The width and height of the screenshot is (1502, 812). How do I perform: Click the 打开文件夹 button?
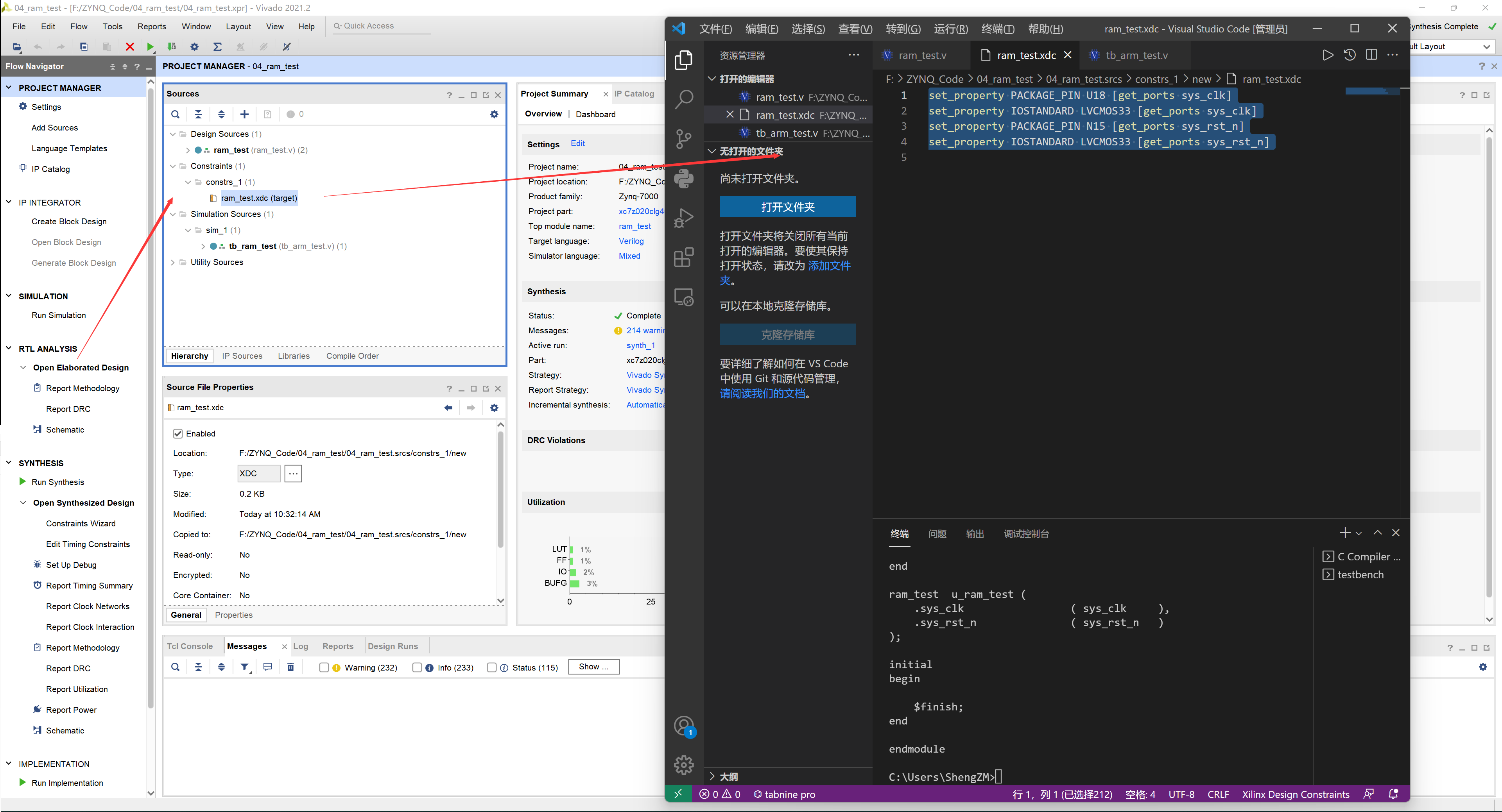[788, 206]
